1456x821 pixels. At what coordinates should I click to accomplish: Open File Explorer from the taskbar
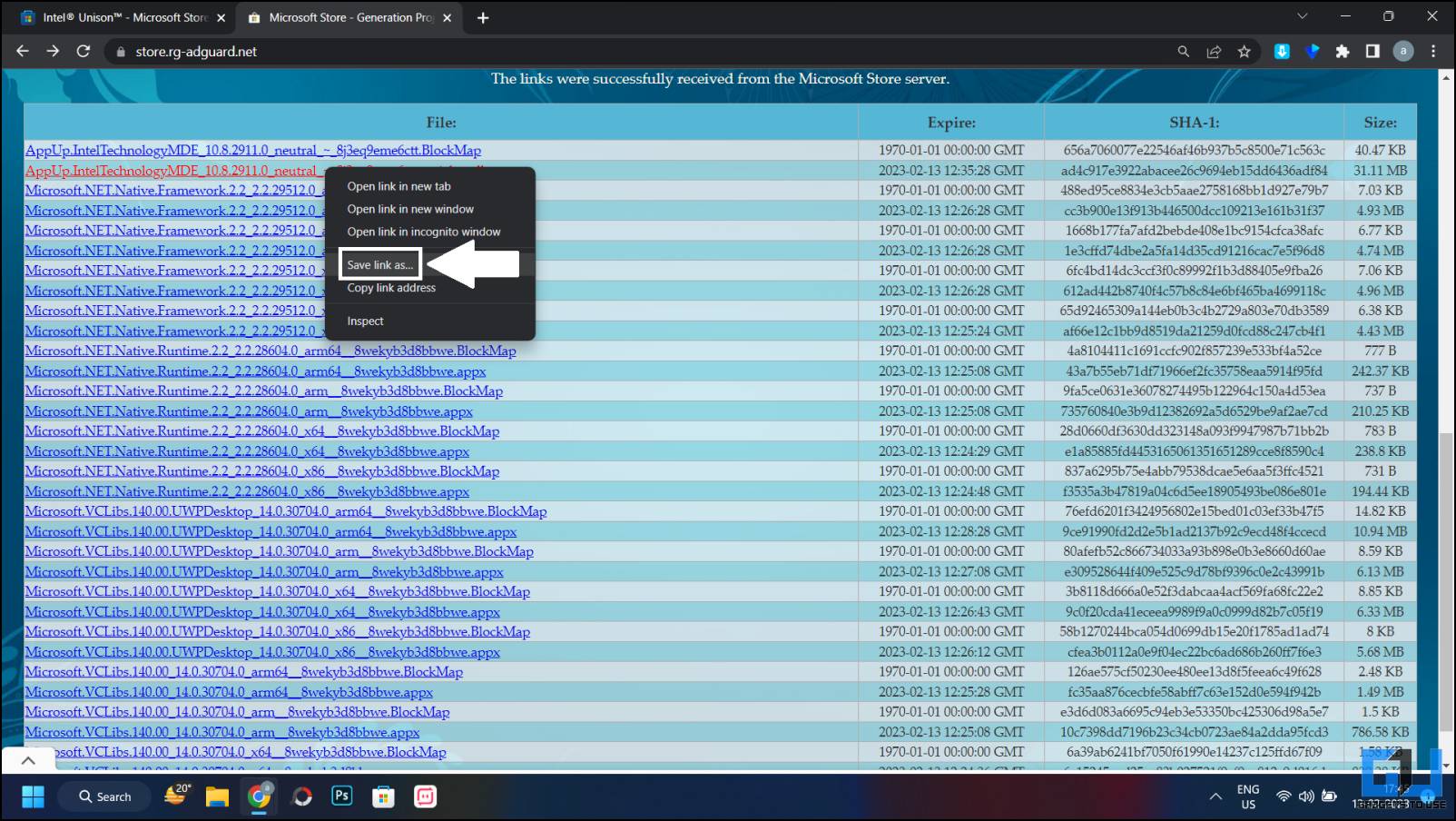pyautogui.click(x=217, y=796)
